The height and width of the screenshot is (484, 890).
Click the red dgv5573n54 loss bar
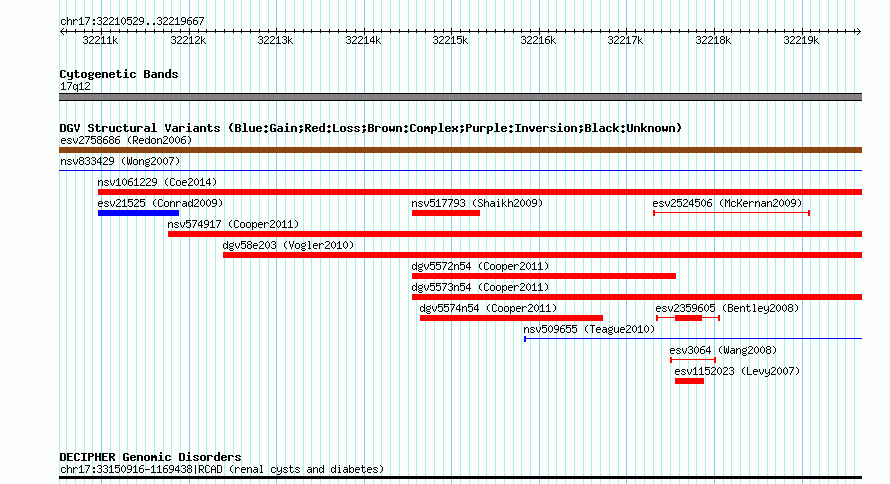coord(637,297)
